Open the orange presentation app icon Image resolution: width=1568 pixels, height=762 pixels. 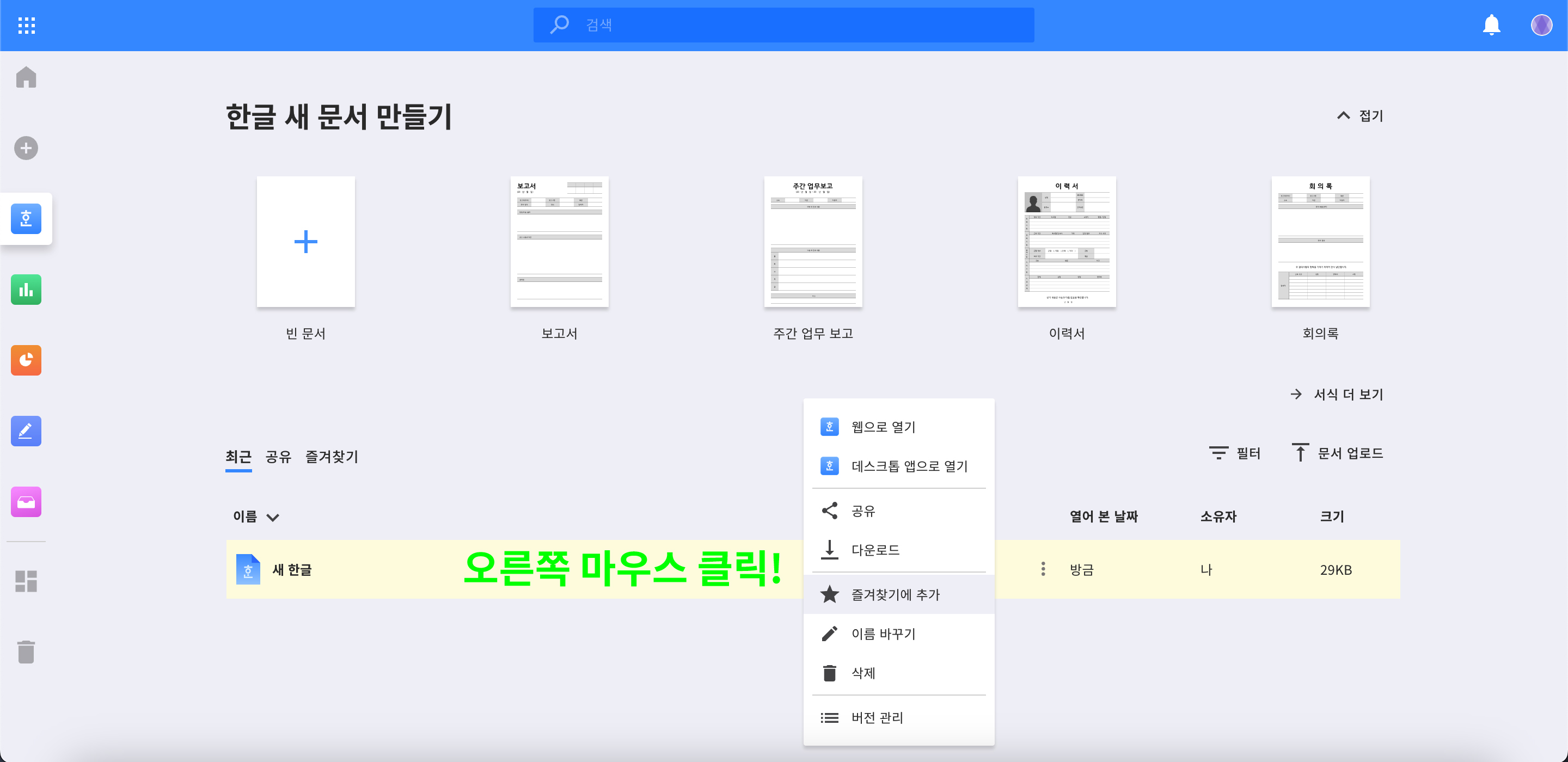(26, 360)
